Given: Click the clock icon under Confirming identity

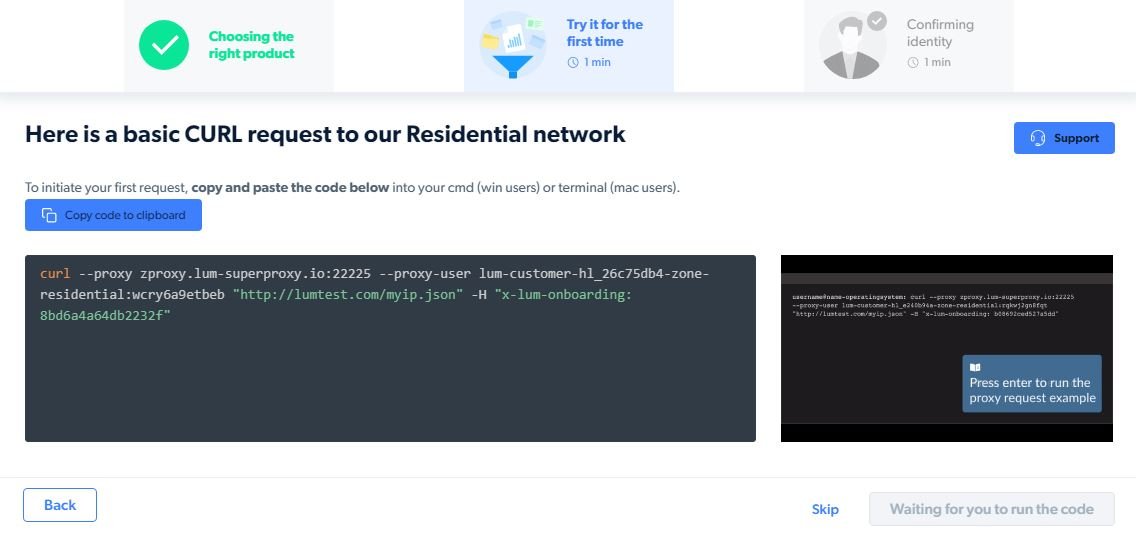Looking at the screenshot, I should point(913,62).
